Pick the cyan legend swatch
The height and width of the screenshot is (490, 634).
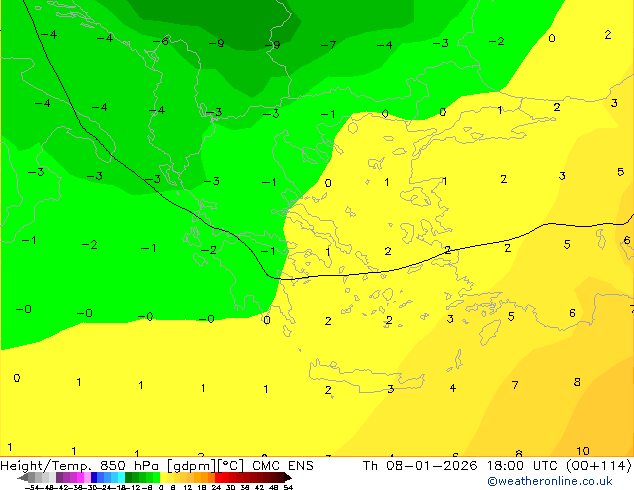[121, 477]
